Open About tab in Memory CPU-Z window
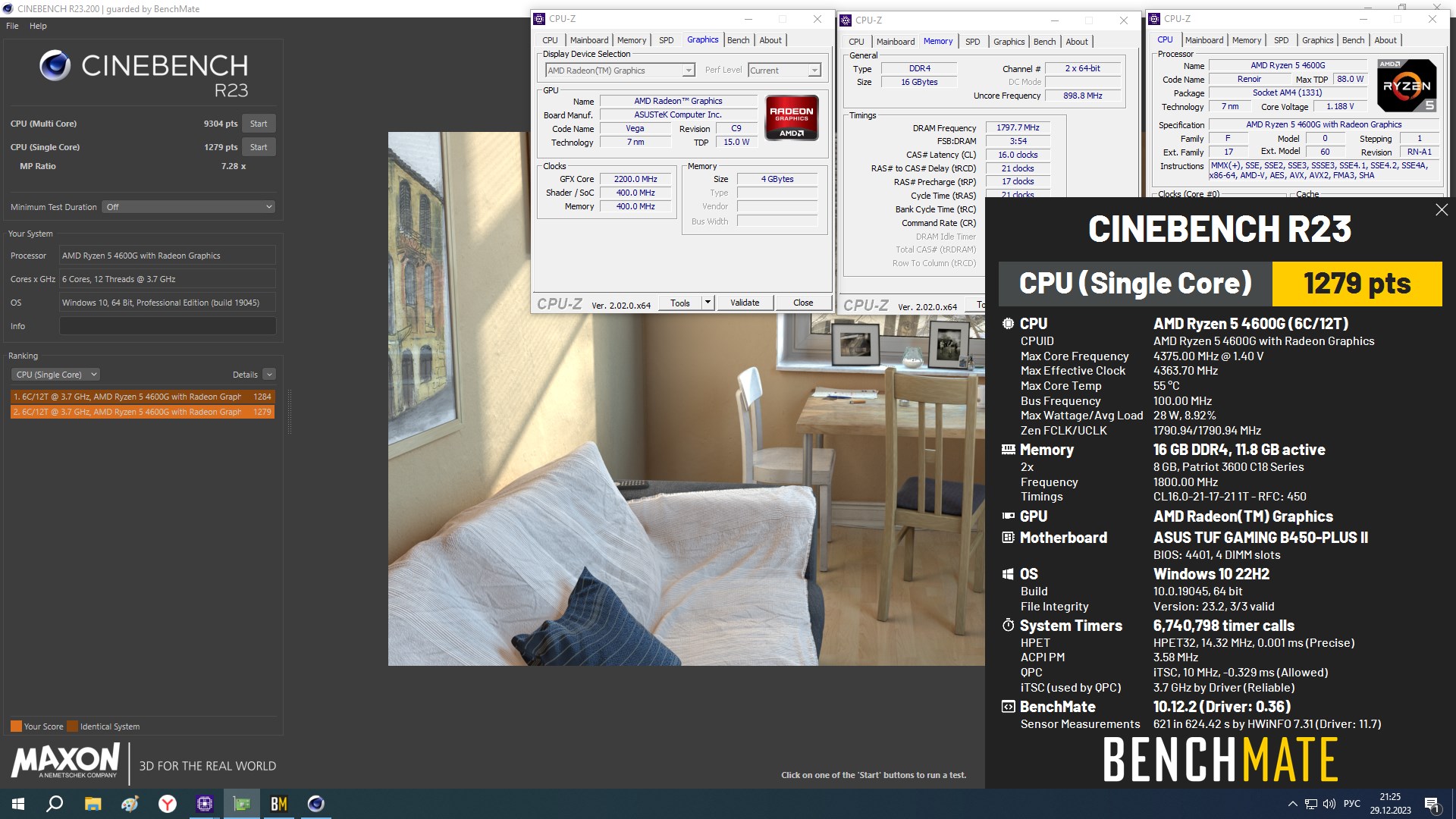Image resolution: width=1456 pixels, height=819 pixels. [x=1077, y=42]
